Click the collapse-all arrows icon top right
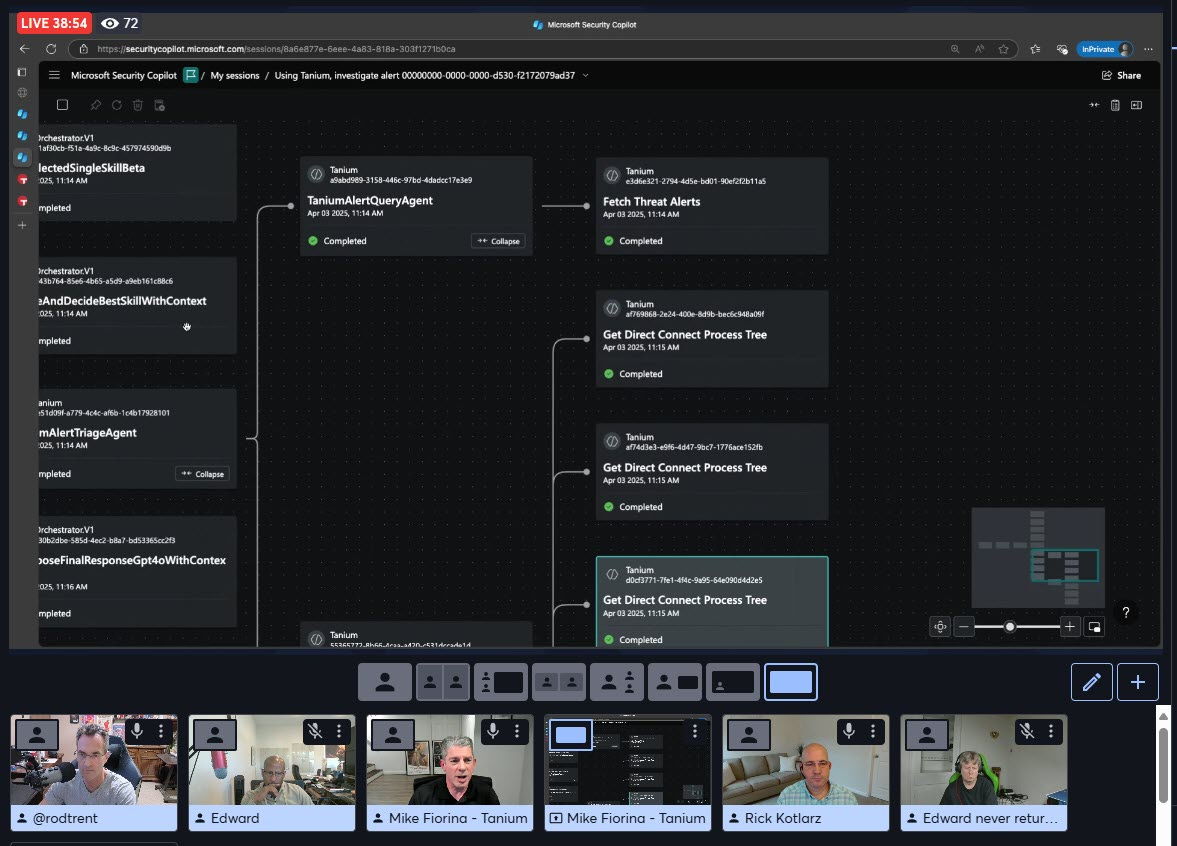Viewport: 1177px width, 846px height. (1094, 105)
